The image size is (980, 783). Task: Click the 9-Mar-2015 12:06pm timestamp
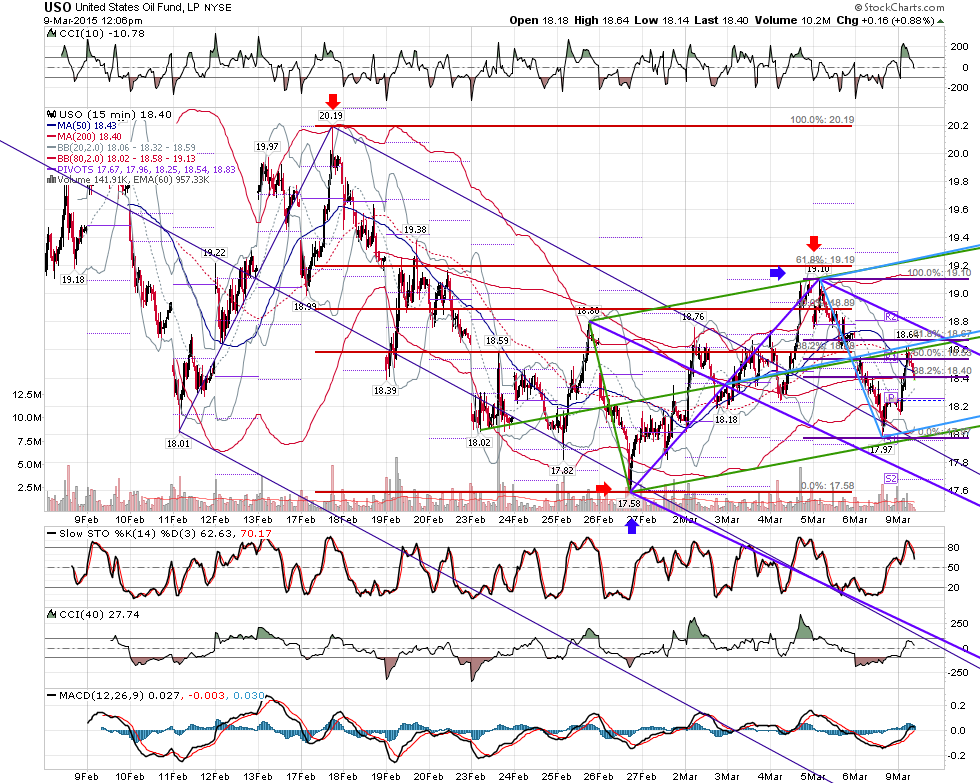93,21
